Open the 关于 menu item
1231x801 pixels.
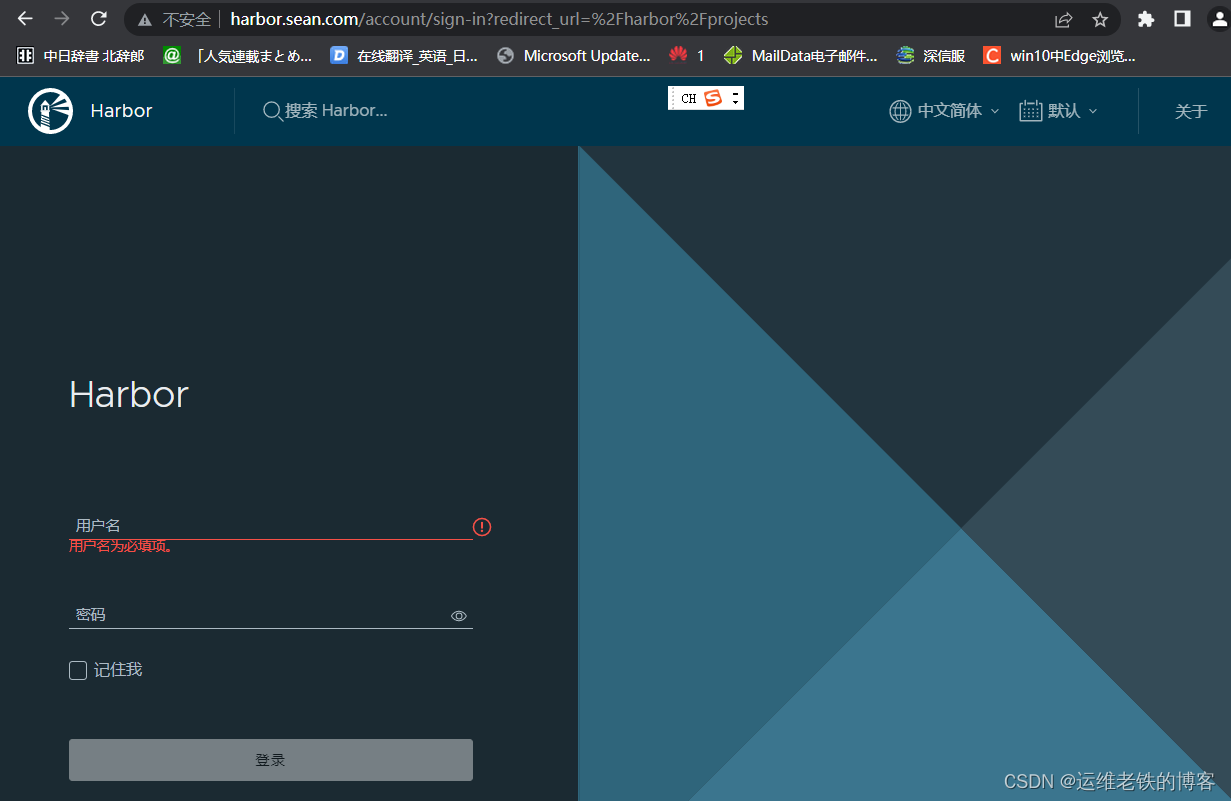(1191, 111)
